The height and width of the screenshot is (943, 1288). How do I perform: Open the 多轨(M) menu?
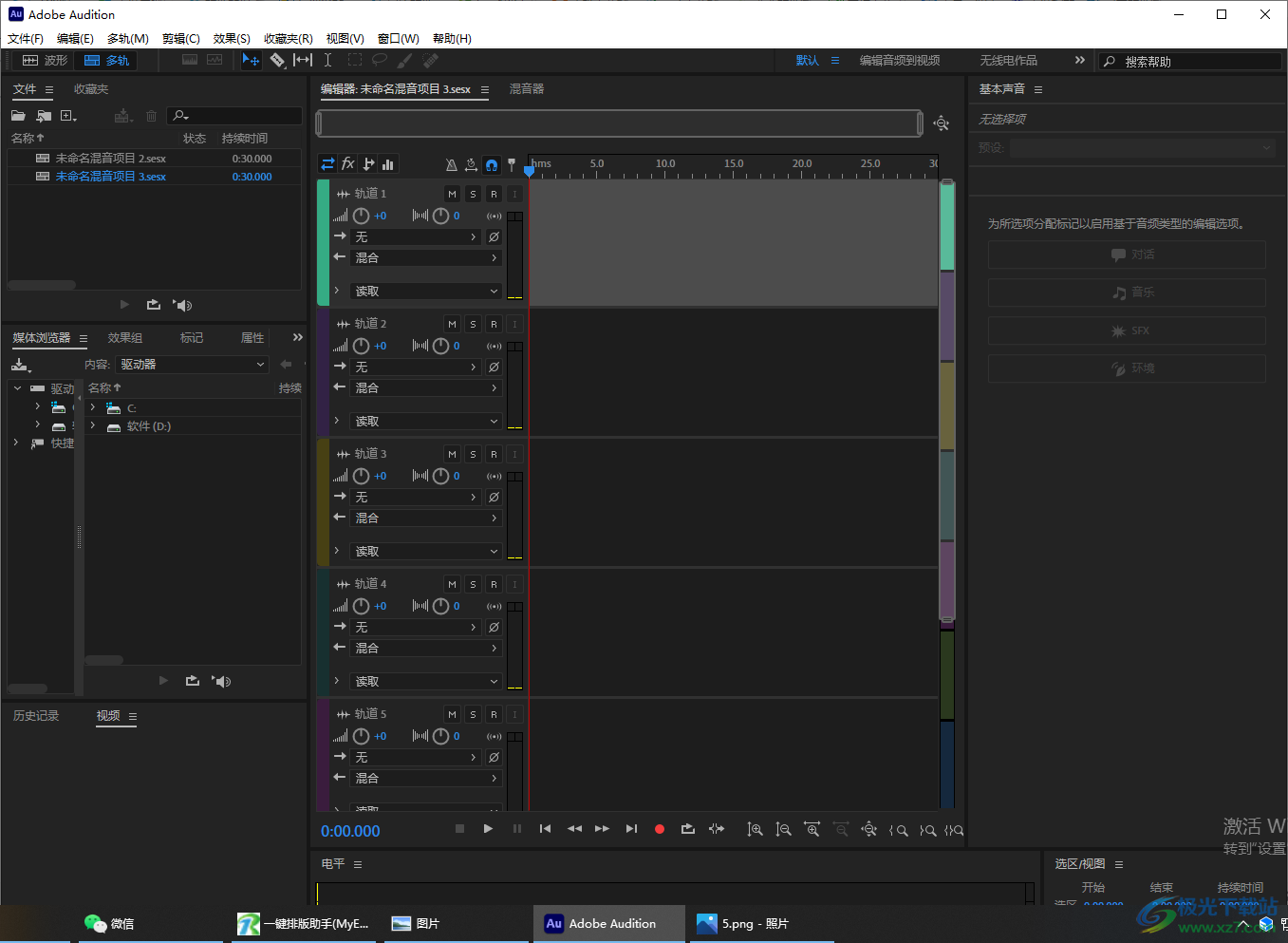click(128, 39)
